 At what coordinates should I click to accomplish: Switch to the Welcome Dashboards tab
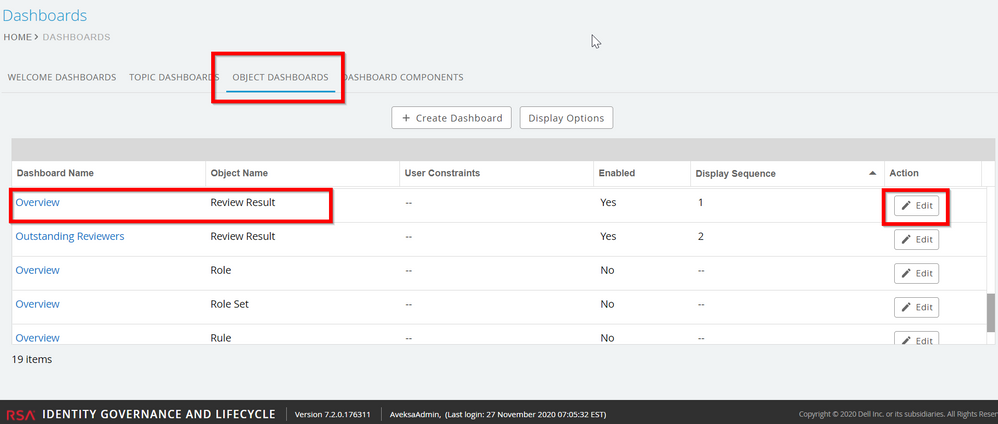(x=62, y=77)
